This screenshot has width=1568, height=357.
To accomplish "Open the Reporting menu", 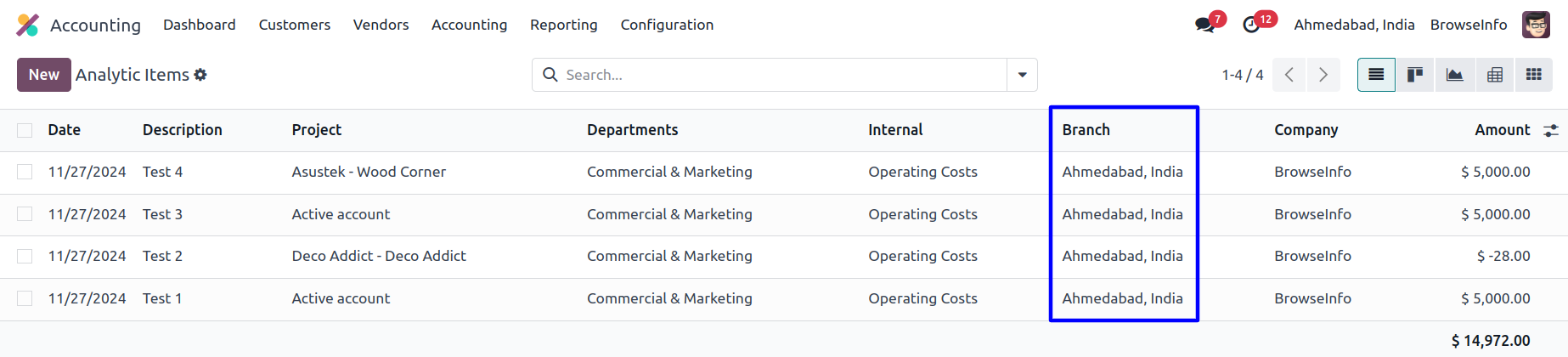I will [564, 25].
